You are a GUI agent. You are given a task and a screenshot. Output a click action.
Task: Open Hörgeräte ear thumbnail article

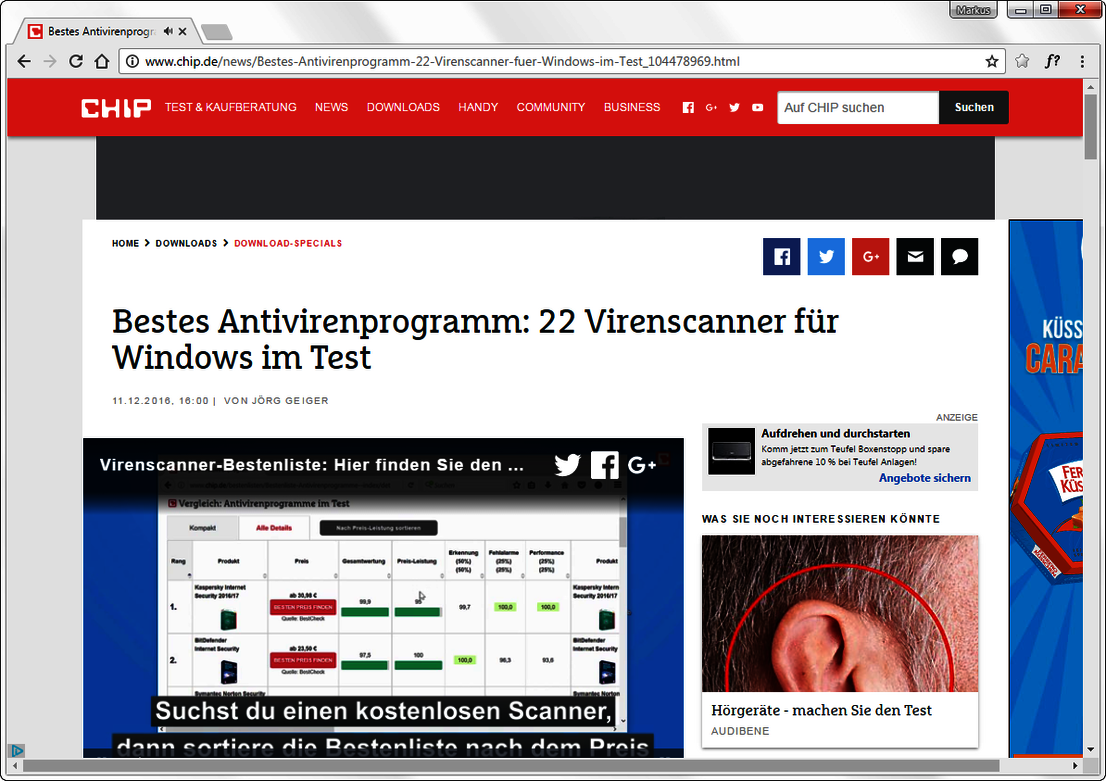[839, 613]
